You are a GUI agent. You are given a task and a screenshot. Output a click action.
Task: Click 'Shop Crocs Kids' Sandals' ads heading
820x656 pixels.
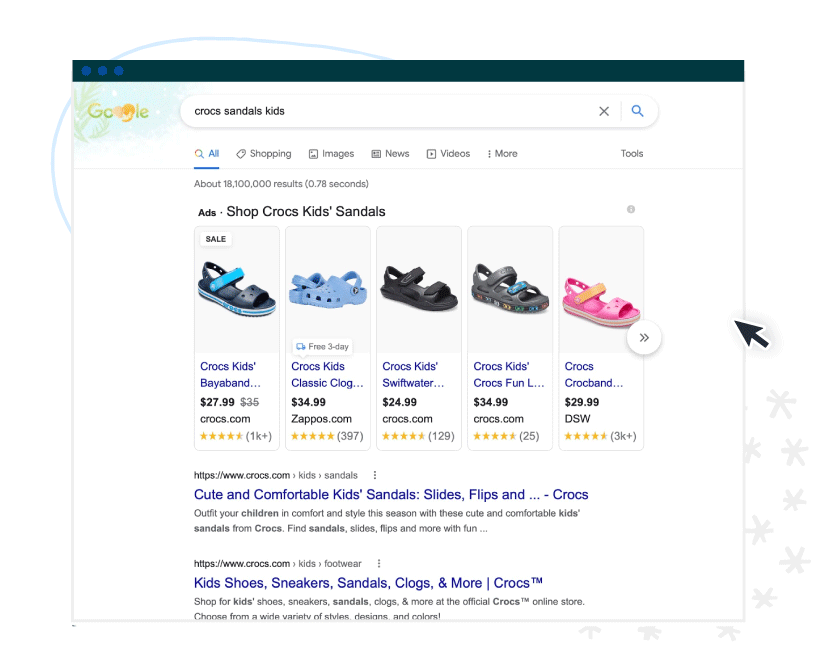pos(306,211)
